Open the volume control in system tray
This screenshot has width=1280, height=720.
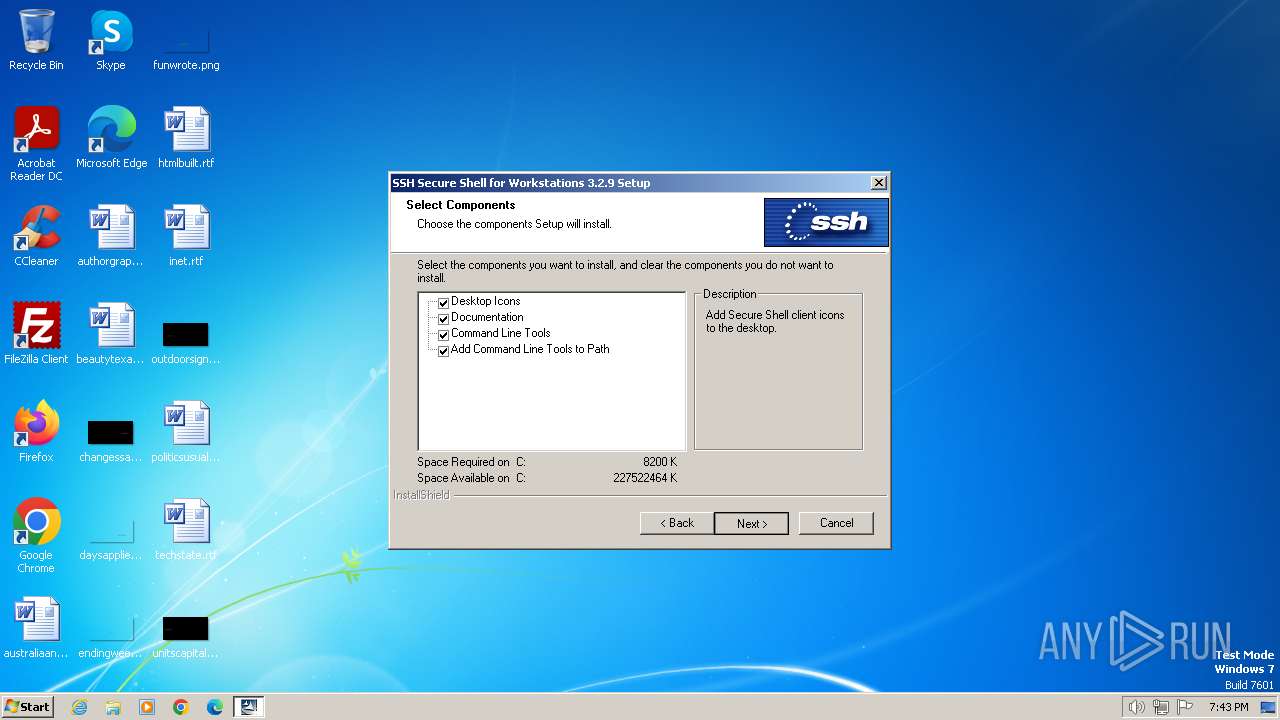[1137, 707]
